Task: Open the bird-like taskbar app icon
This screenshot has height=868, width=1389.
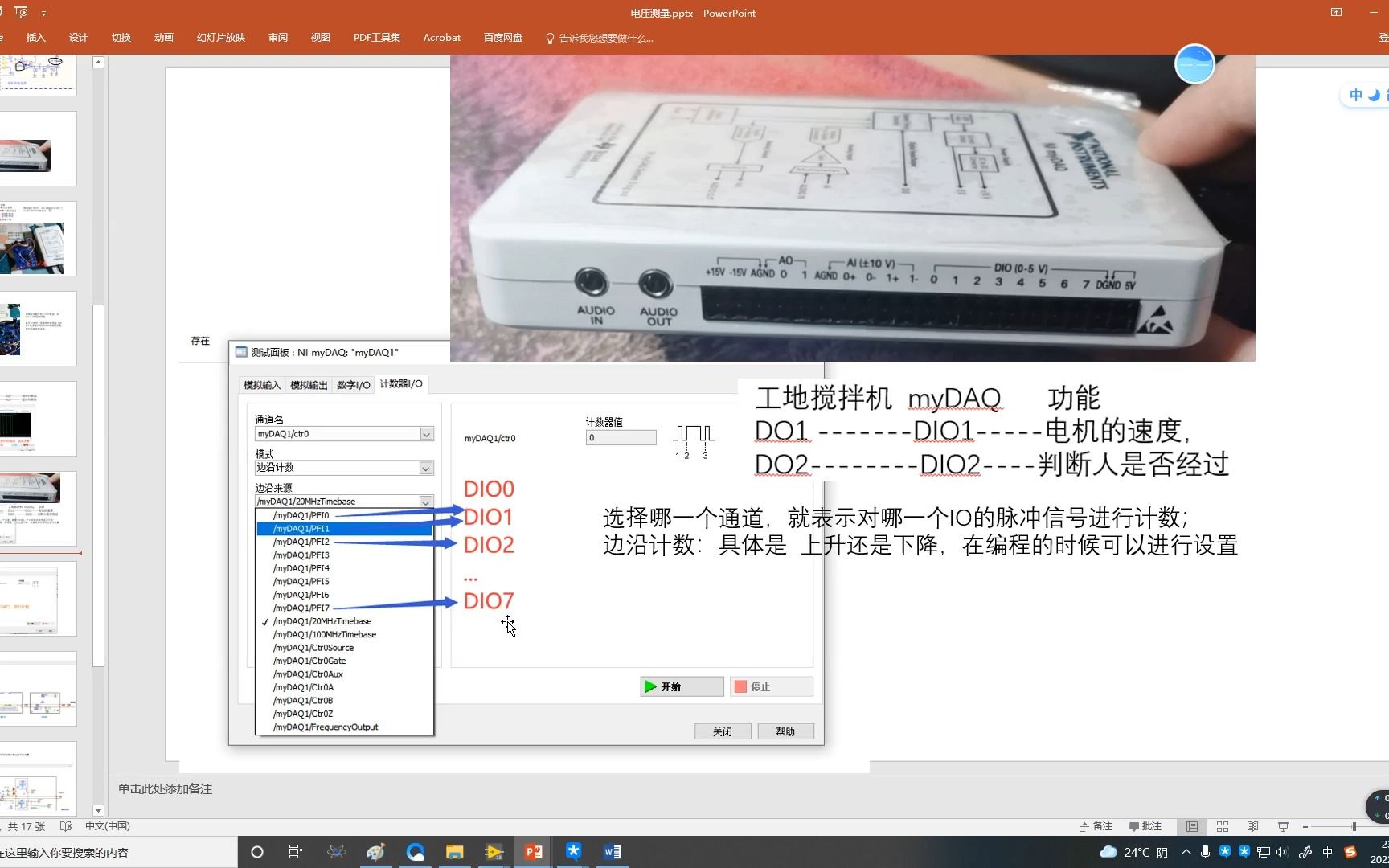Action: click(x=337, y=852)
